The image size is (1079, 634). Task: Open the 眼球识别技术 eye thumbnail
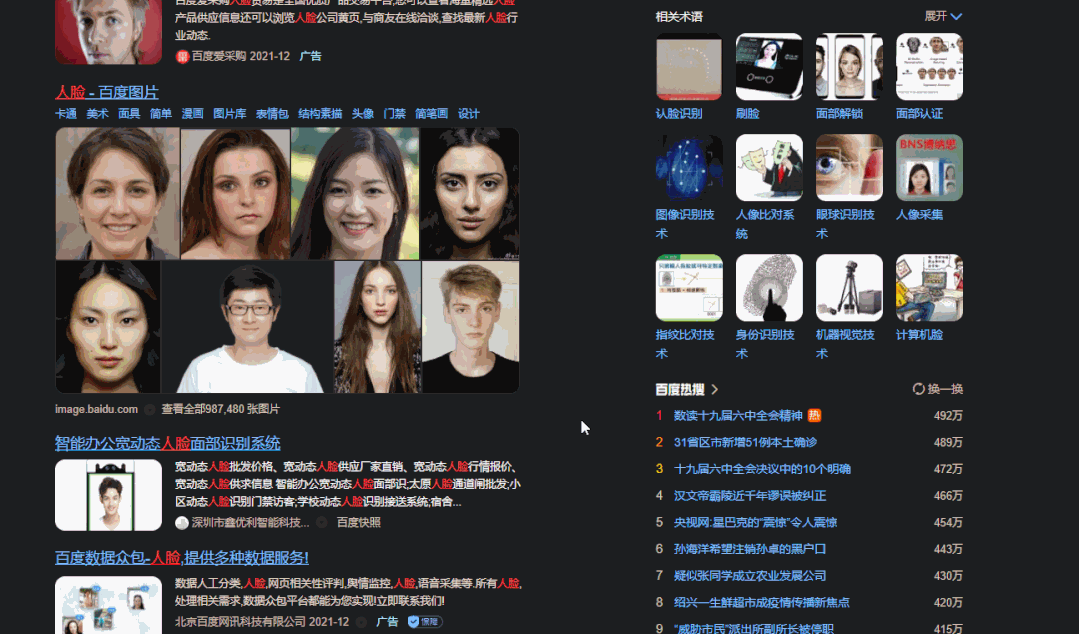click(849, 167)
